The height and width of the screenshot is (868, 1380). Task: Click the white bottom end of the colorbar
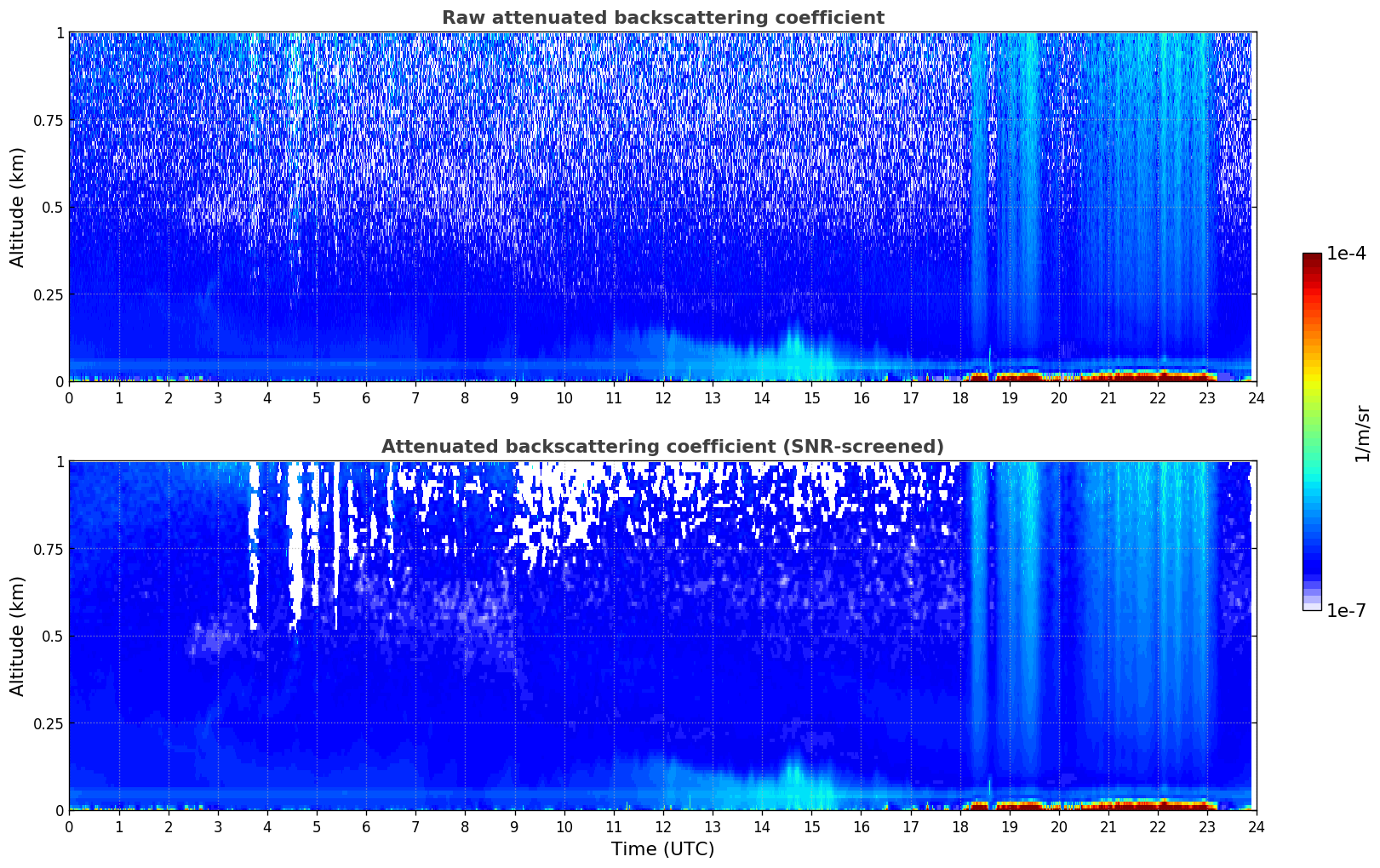point(1312,607)
